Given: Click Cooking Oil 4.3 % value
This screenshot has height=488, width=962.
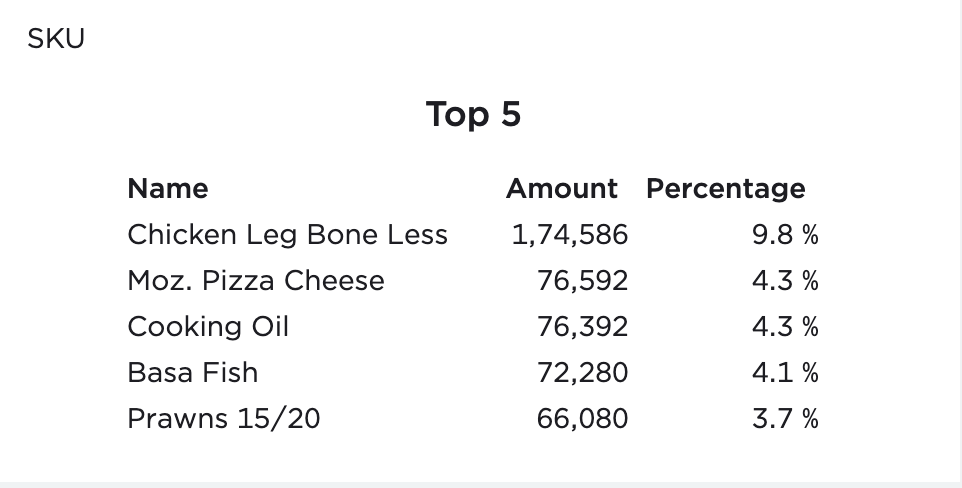Looking at the screenshot, I should pos(785,327).
